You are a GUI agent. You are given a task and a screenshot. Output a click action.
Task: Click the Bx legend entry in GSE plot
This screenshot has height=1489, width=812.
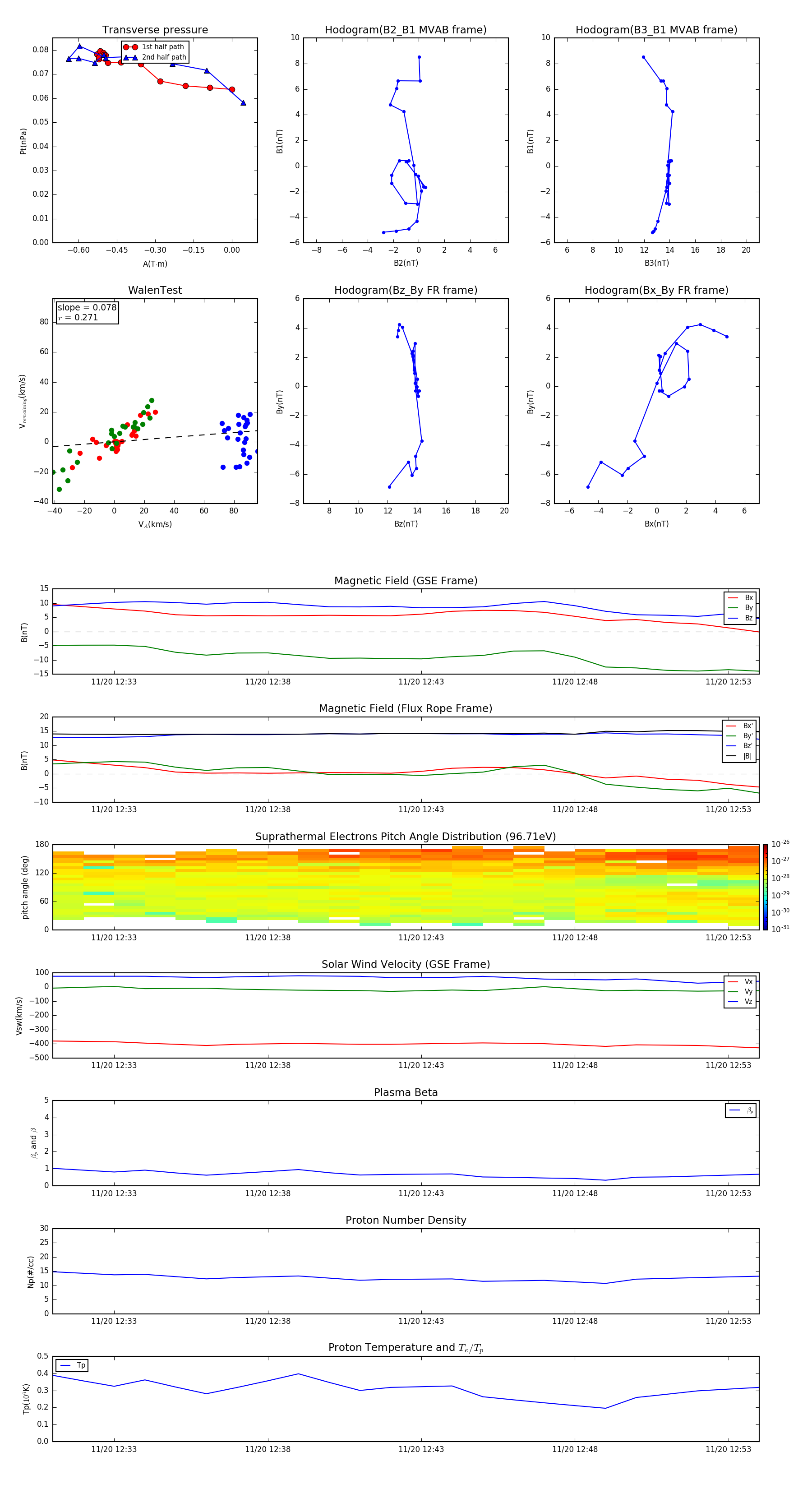click(740, 598)
